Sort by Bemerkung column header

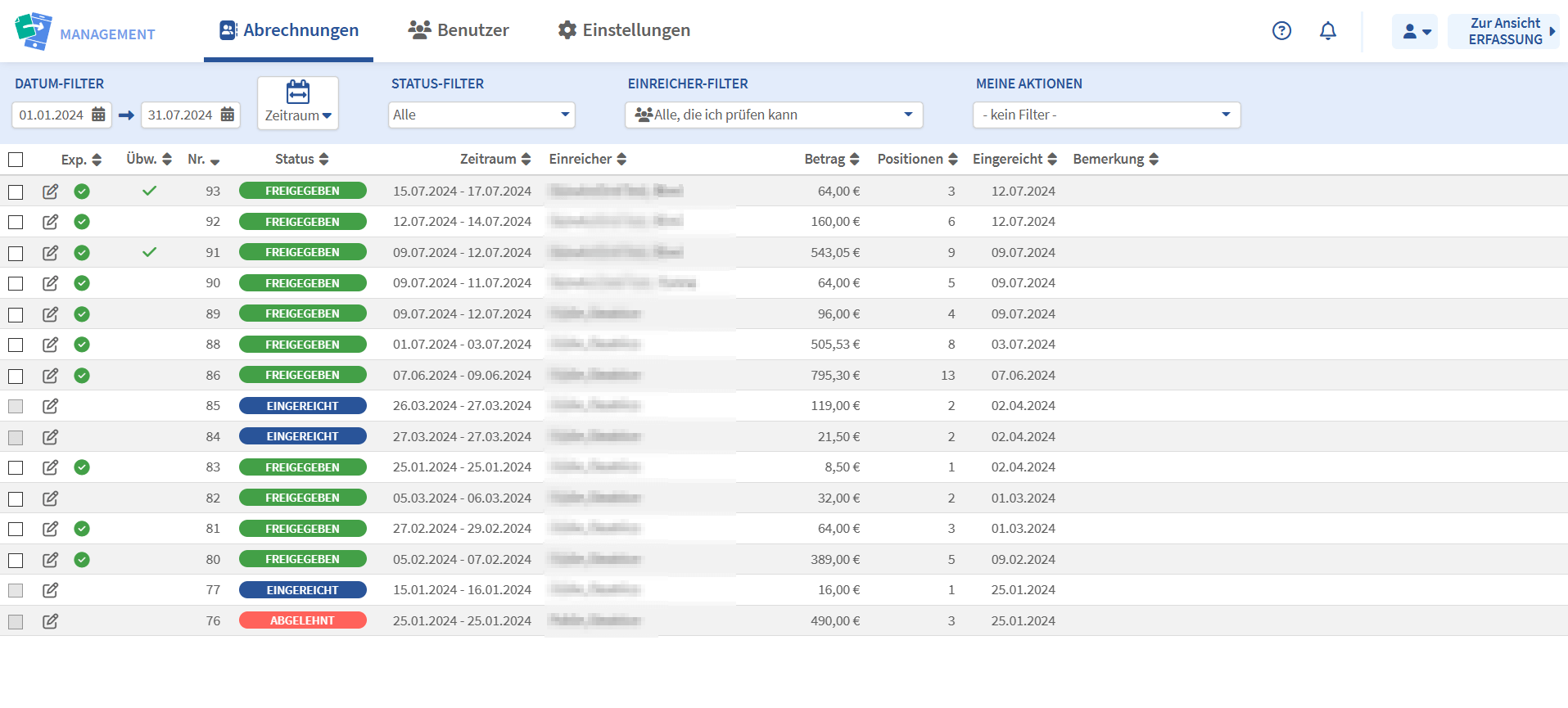tap(1116, 159)
